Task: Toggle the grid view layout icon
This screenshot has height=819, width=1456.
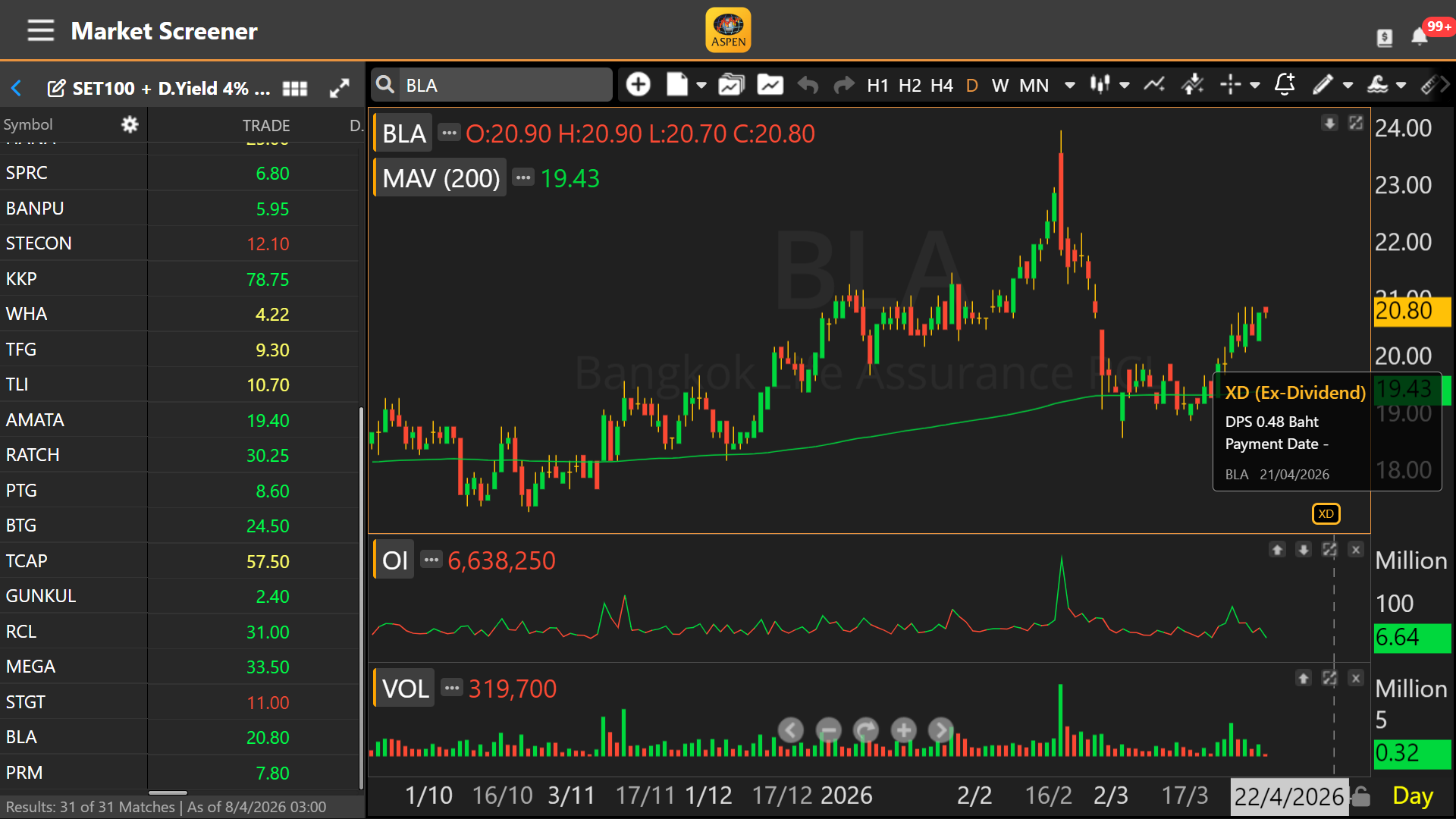Action: click(x=295, y=89)
